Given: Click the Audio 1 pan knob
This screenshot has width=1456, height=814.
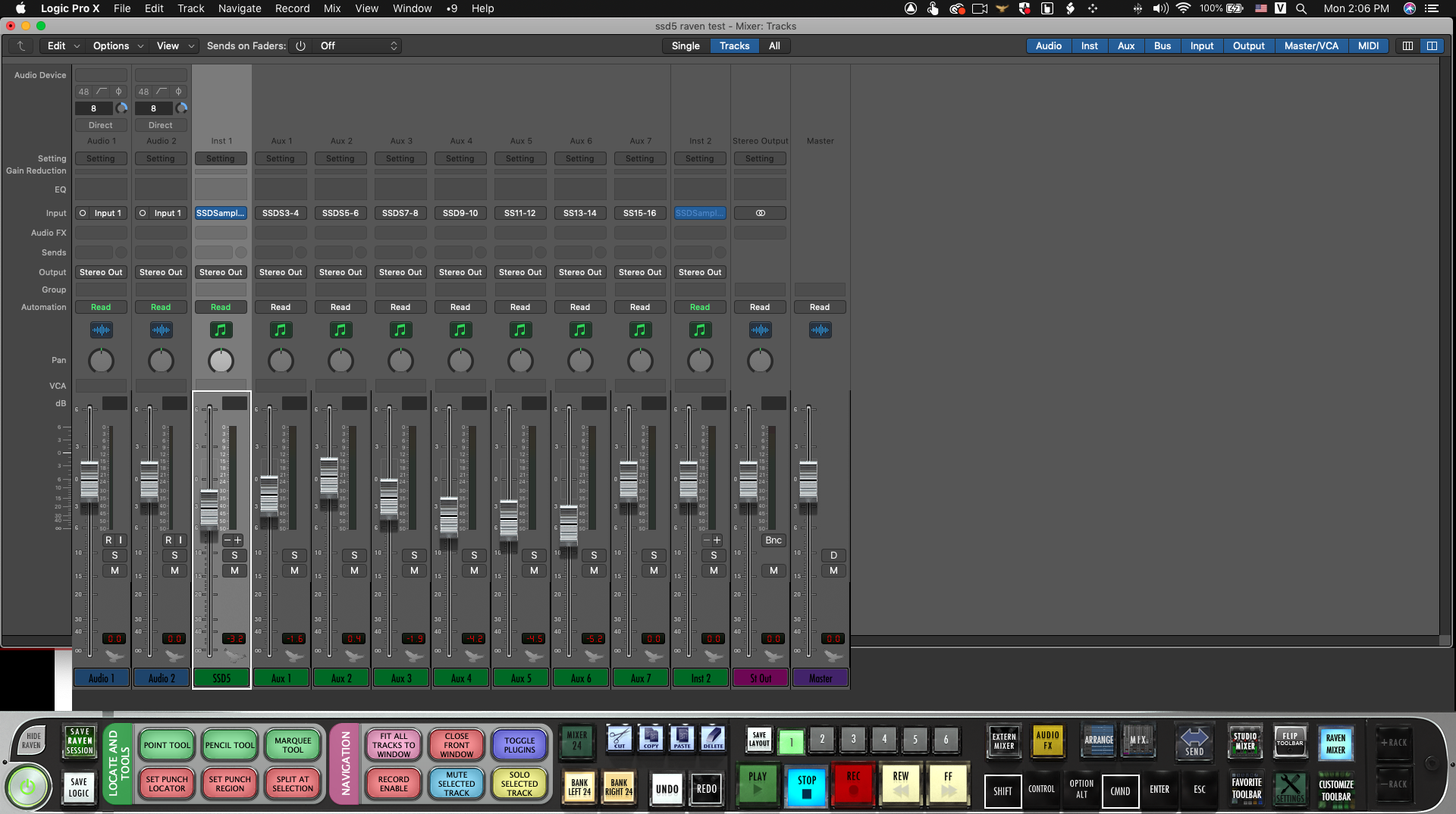Looking at the screenshot, I should [x=101, y=361].
